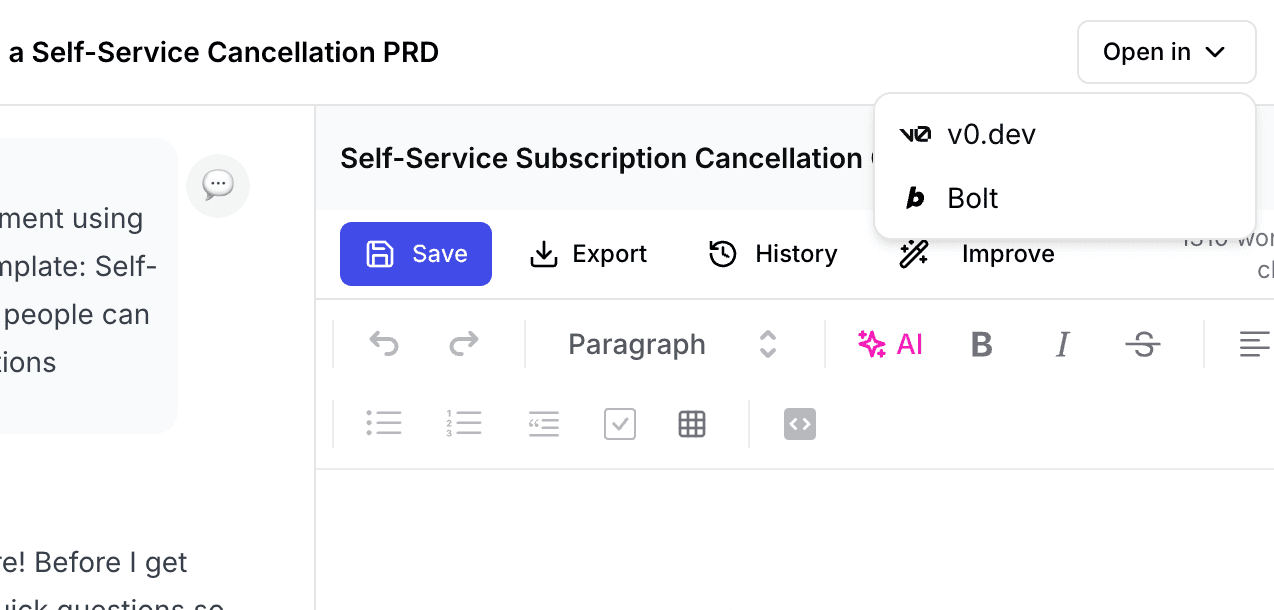Save the Self-Service Cancellation PRD
Image resolution: width=1274 pixels, height=610 pixels.
(x=415, y=254)
